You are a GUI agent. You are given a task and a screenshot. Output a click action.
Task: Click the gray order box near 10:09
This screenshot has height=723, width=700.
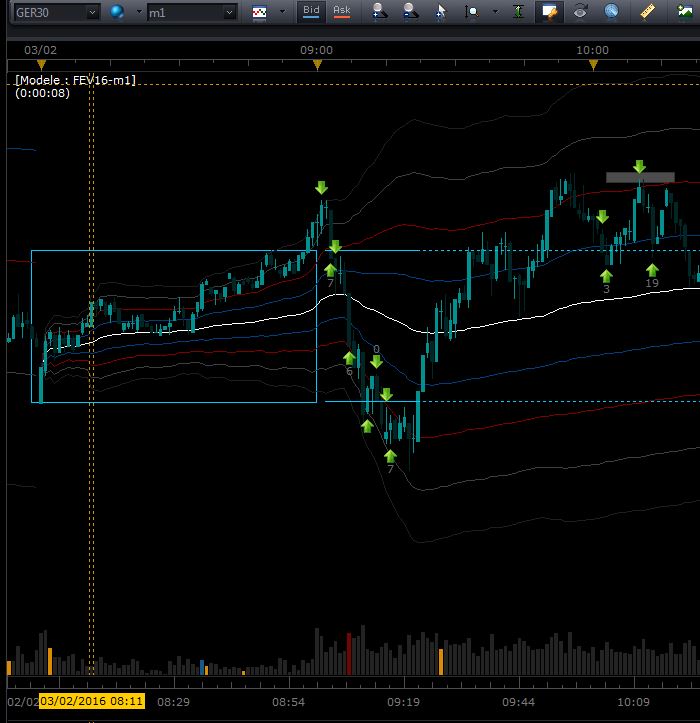(640, 178)
